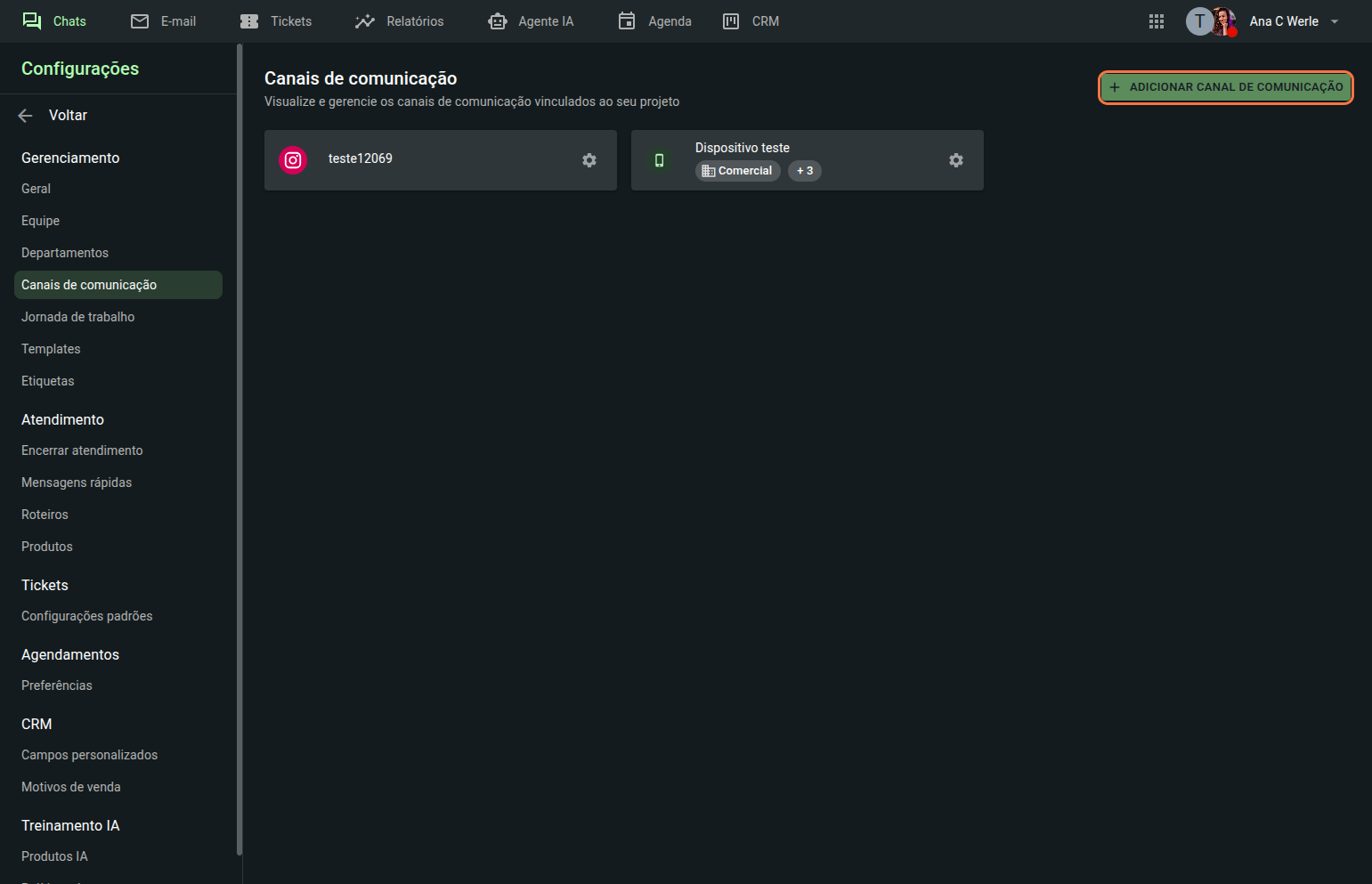Open the Chats icon in top bar
This screenshot has width=1372, height=884.
32,21
